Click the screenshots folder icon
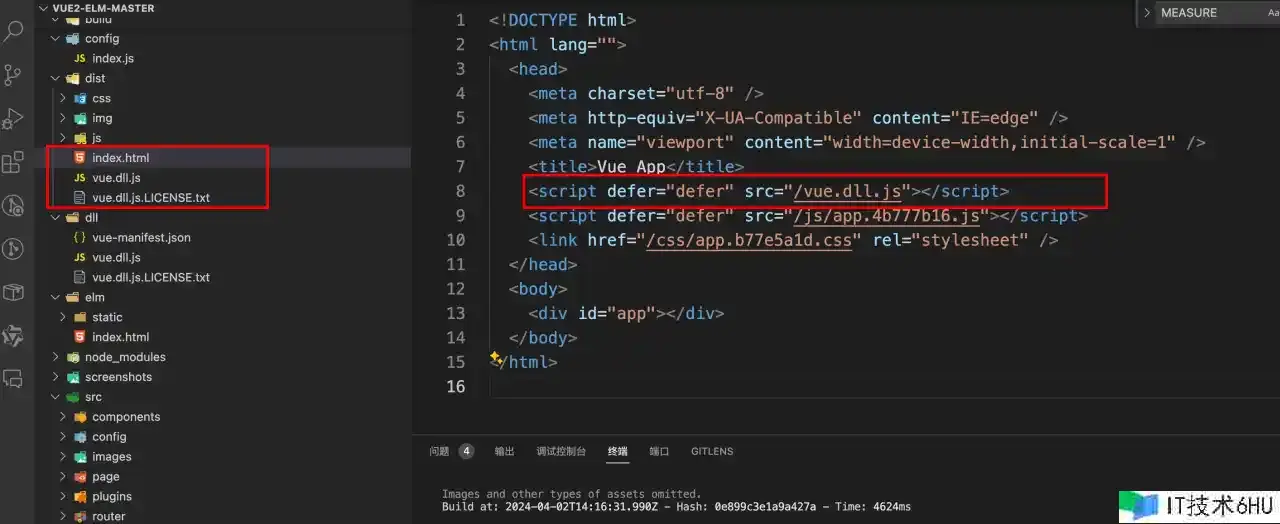 pyautogui.click(x=75, y=377)
